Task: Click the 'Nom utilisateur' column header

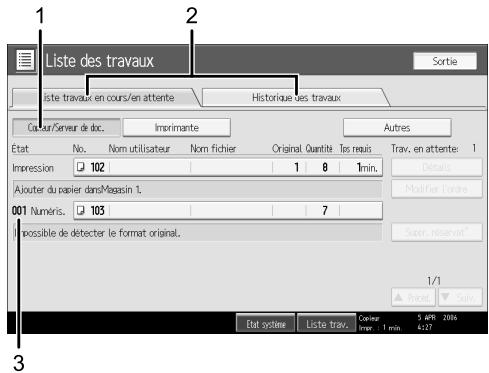Action: pos(139,149)
